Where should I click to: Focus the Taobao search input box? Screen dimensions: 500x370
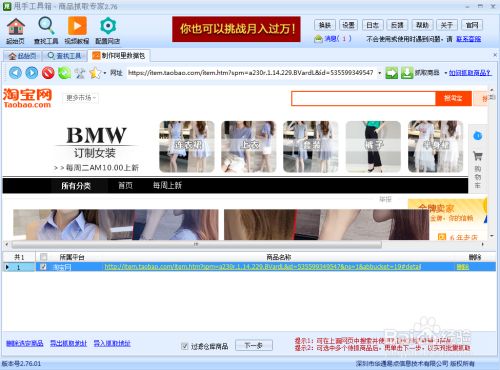click(x=363, y=98)
